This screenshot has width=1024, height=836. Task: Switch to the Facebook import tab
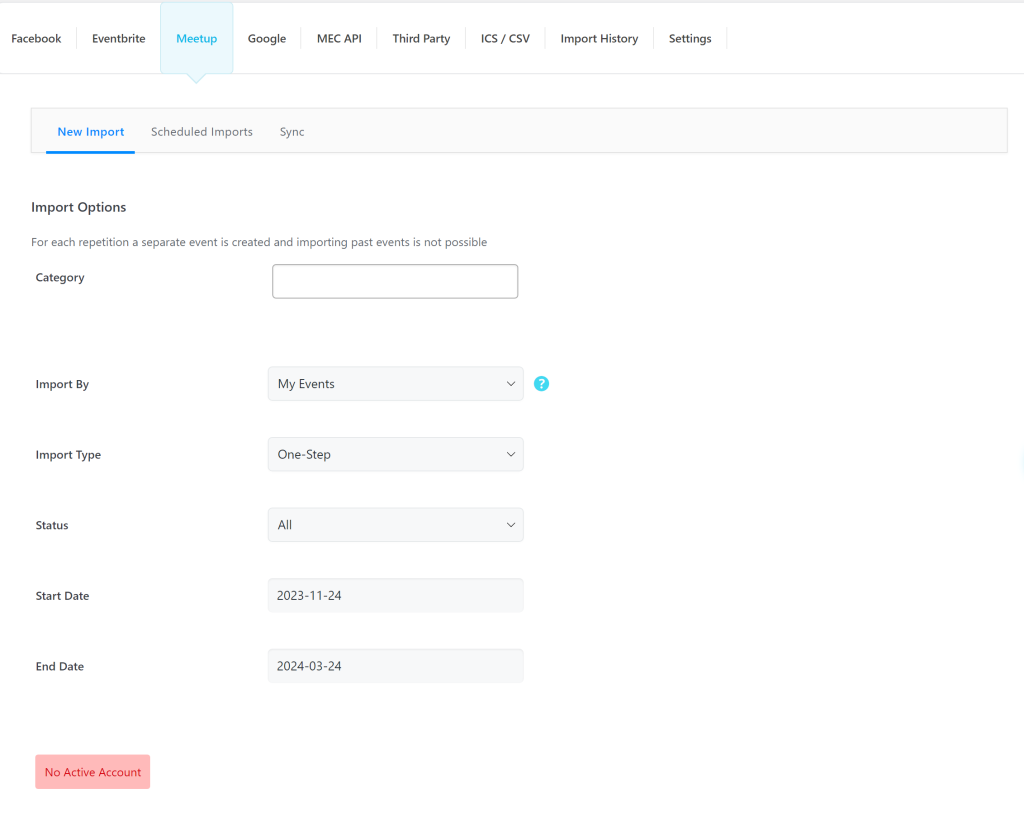click(36, 38)
